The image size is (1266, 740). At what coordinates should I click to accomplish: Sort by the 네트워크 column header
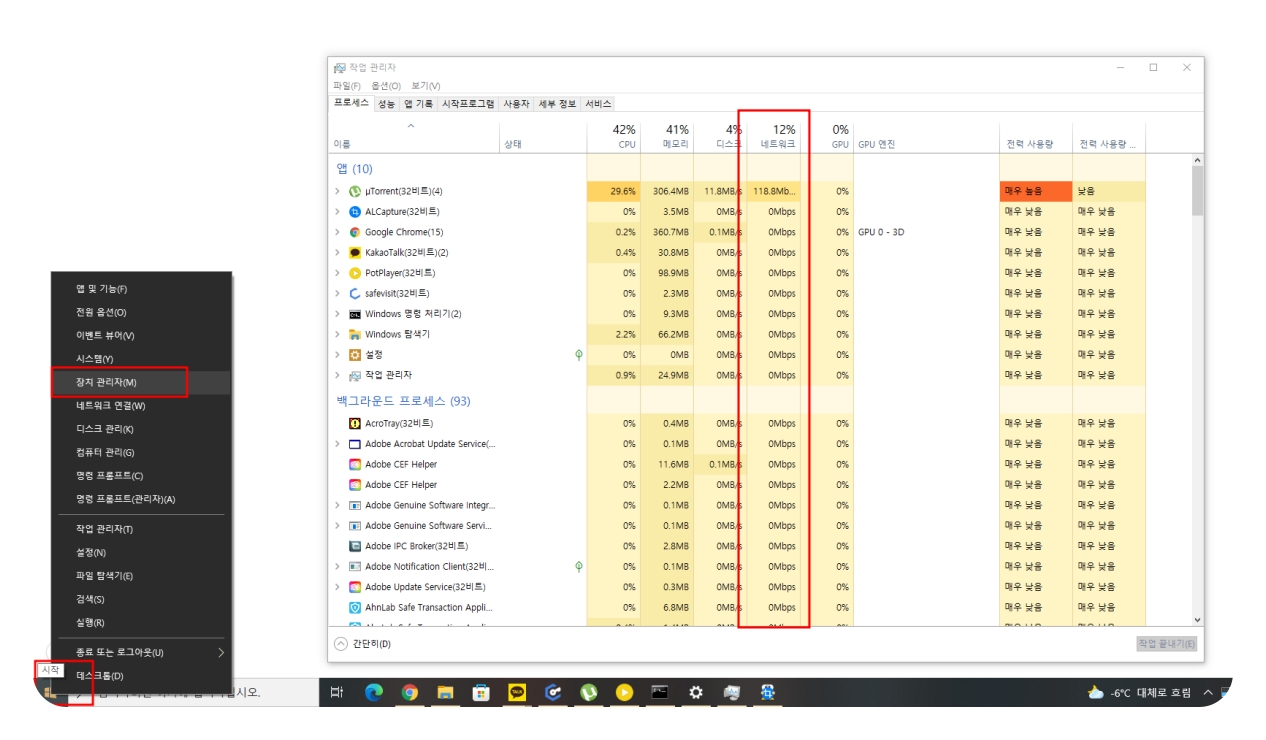click(x=773, y=137)
